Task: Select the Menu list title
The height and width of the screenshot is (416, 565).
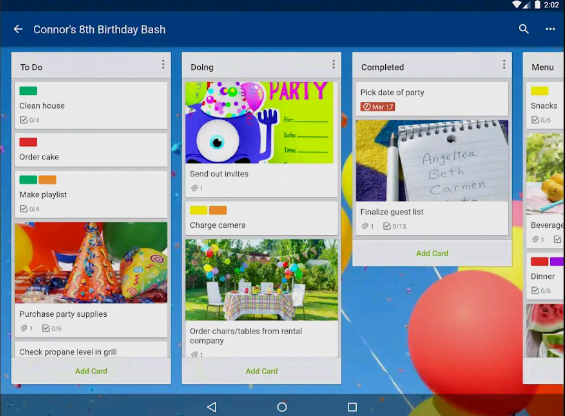Action: pyautogui.click(x=542, y=67)
